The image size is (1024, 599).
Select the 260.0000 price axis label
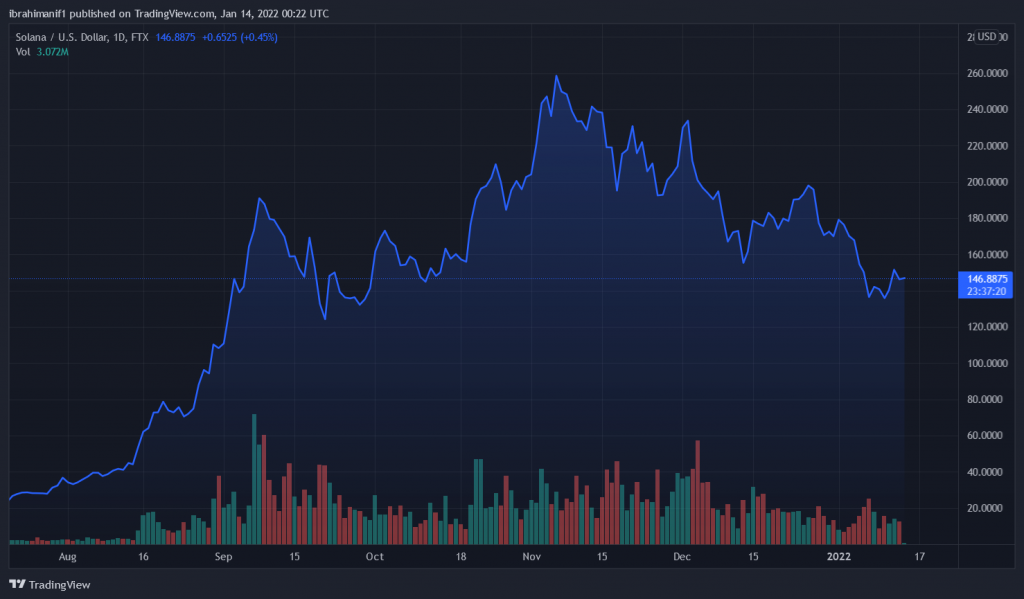point(981,74)
